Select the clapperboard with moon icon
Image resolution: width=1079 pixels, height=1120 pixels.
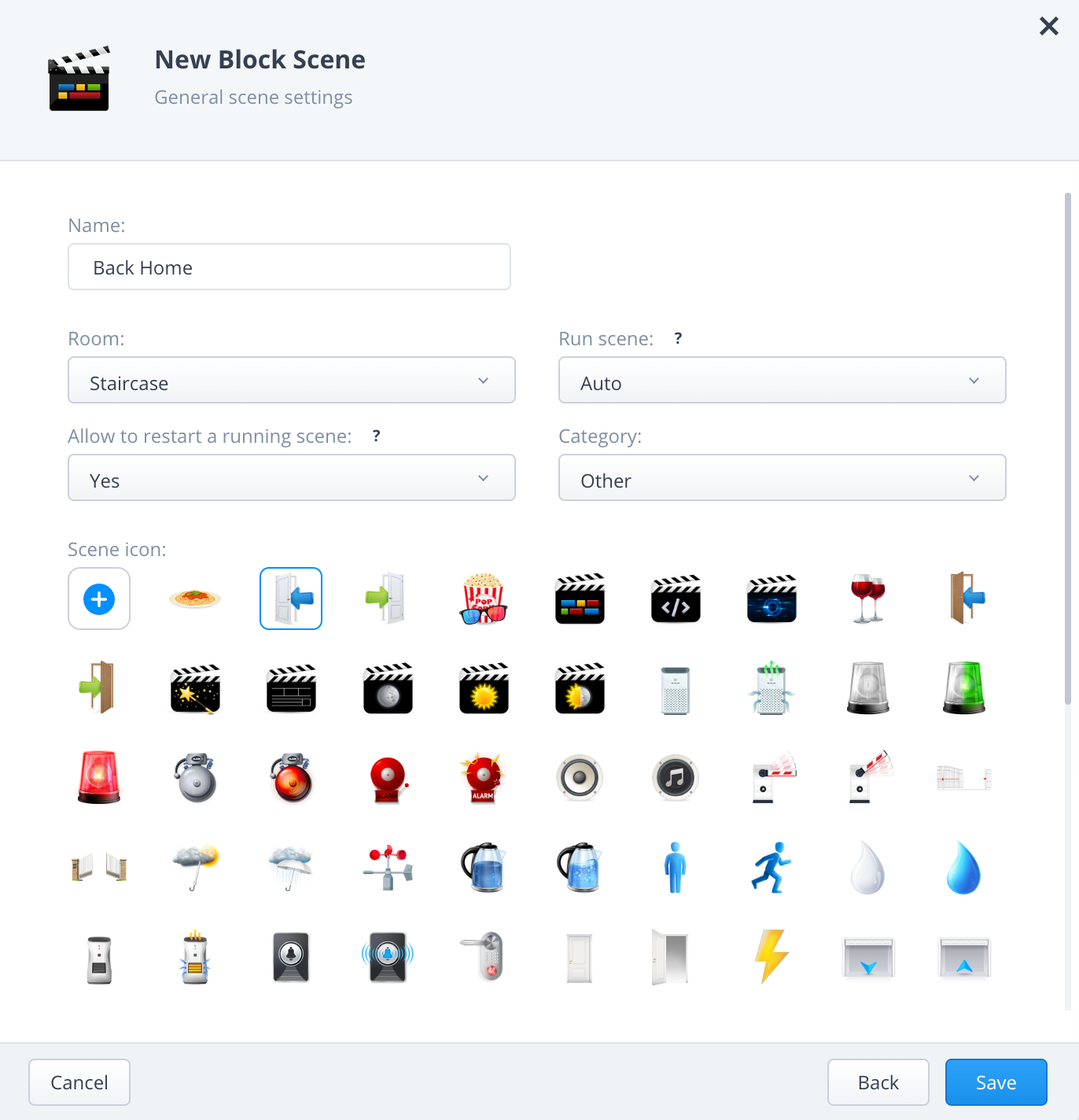(x=388, y=688)
